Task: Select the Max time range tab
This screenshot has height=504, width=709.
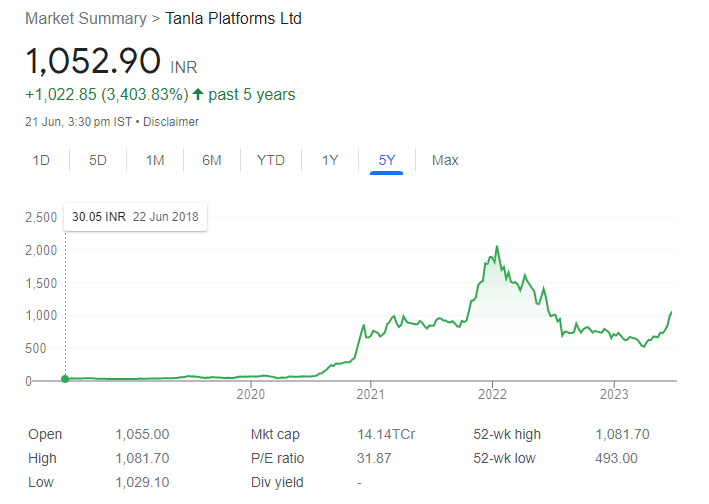Action: pos(445,160)
